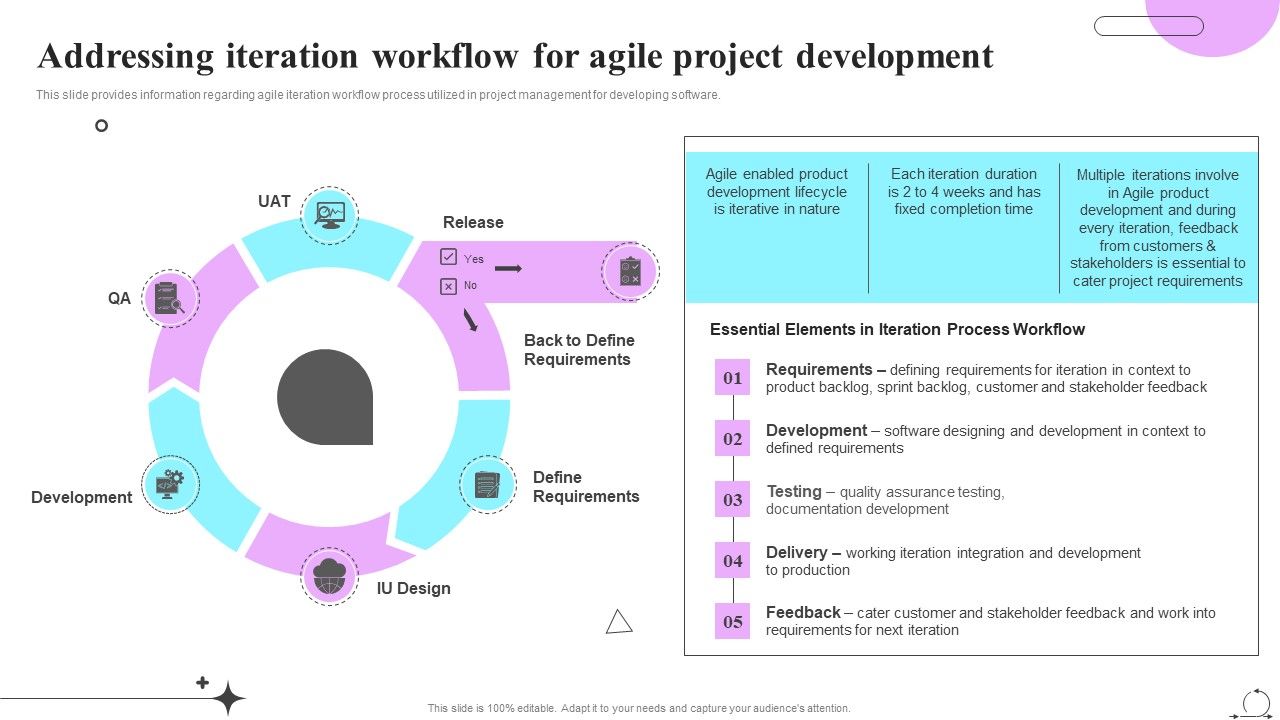Click the 'QA' label
The image size is (1280, 720).
(x=119, y=298)
